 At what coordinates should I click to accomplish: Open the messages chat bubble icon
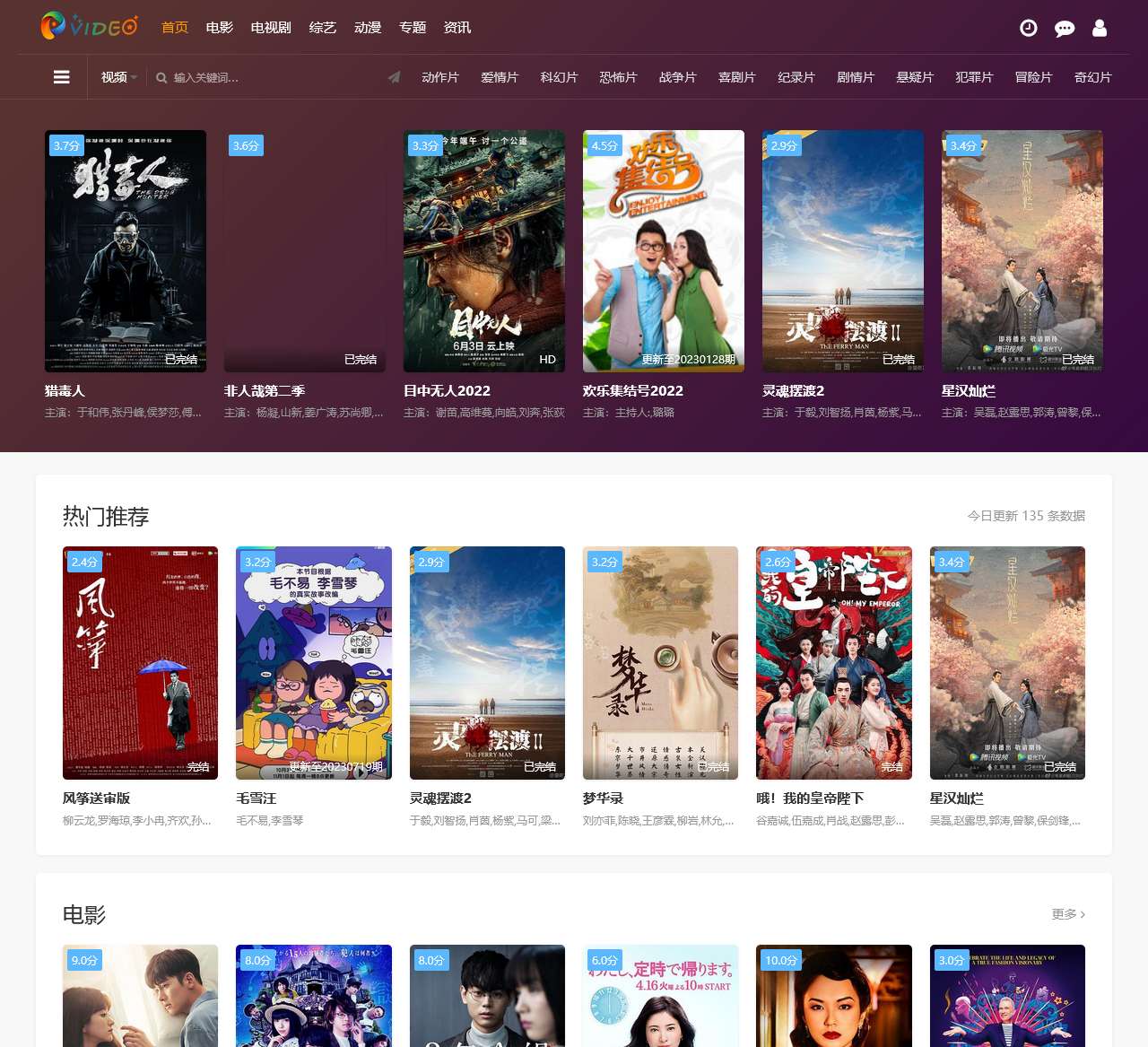coord(1065,28)
